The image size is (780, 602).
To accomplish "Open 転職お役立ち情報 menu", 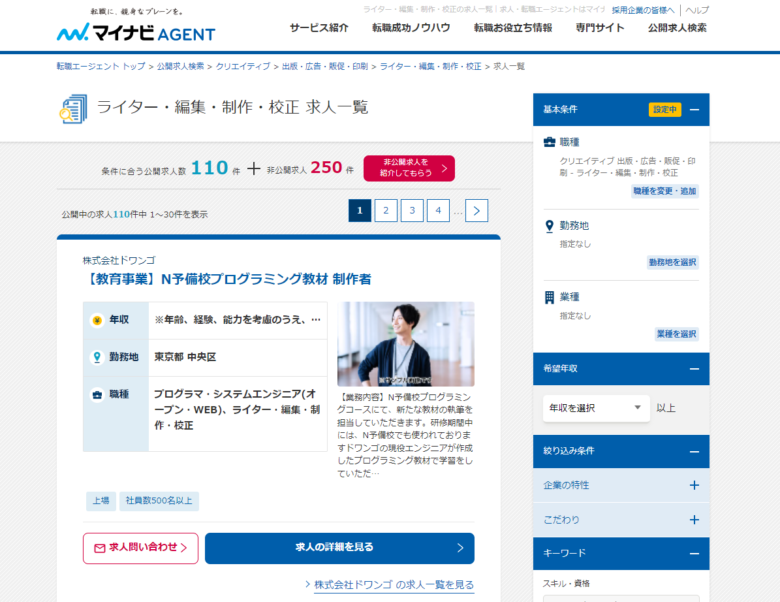I will 513,28.
